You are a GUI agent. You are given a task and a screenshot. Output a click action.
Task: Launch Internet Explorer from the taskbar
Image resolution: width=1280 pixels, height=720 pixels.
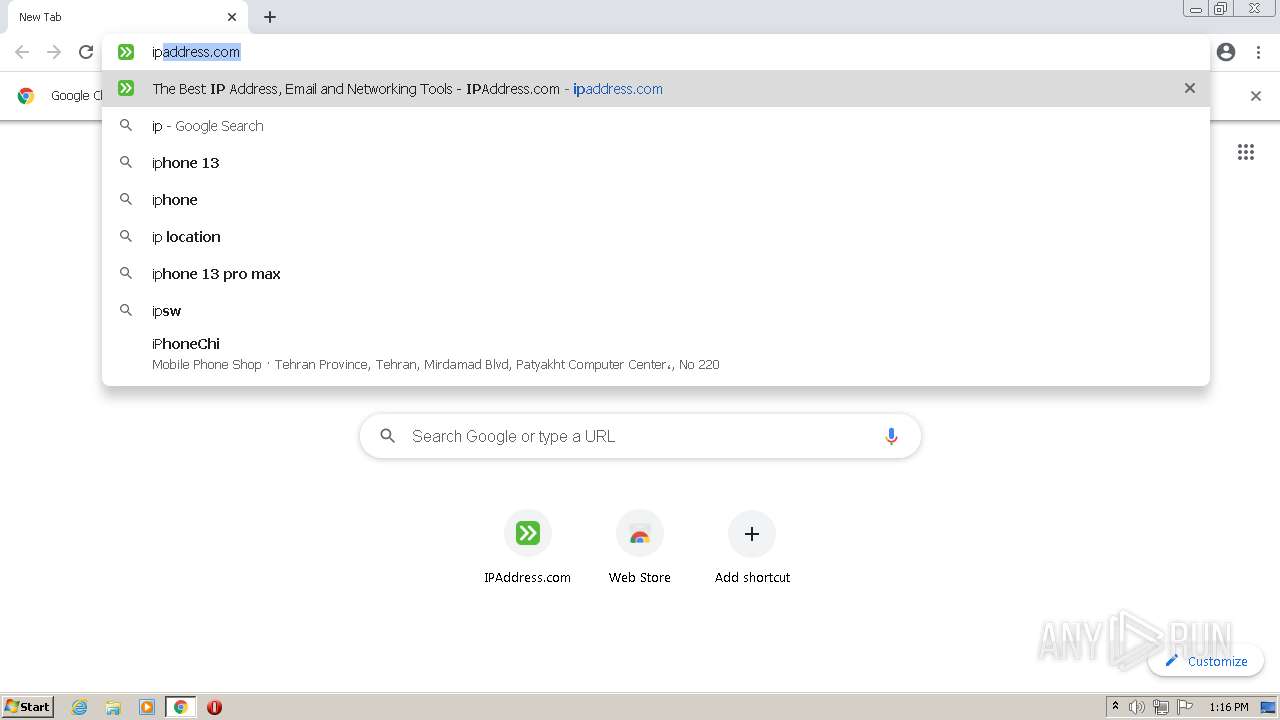(x=80, y=707)
